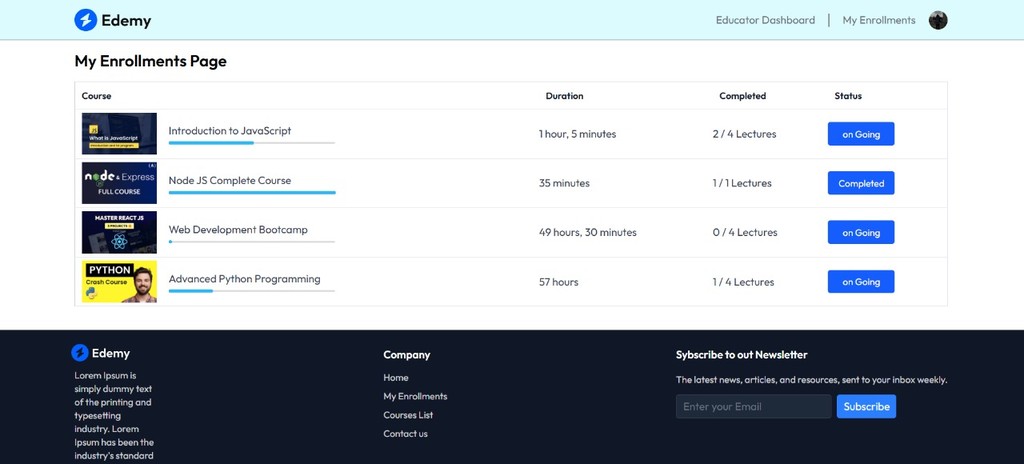The width and height of the screenshot is (1024, 464).
Task: Click On Going button for JavaScript course
Action: click(x=860, y=134)
